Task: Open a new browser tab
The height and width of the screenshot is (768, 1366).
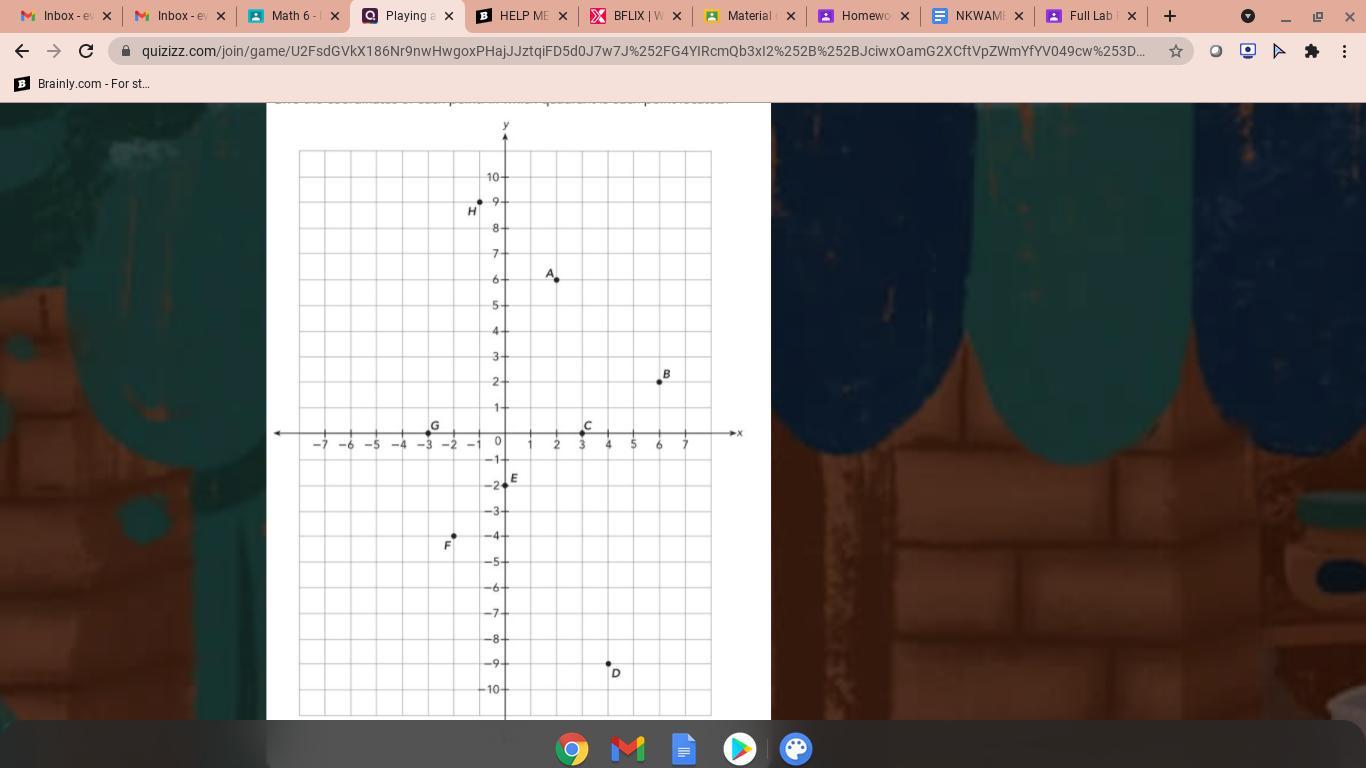Action: [x=1170, y=16]
